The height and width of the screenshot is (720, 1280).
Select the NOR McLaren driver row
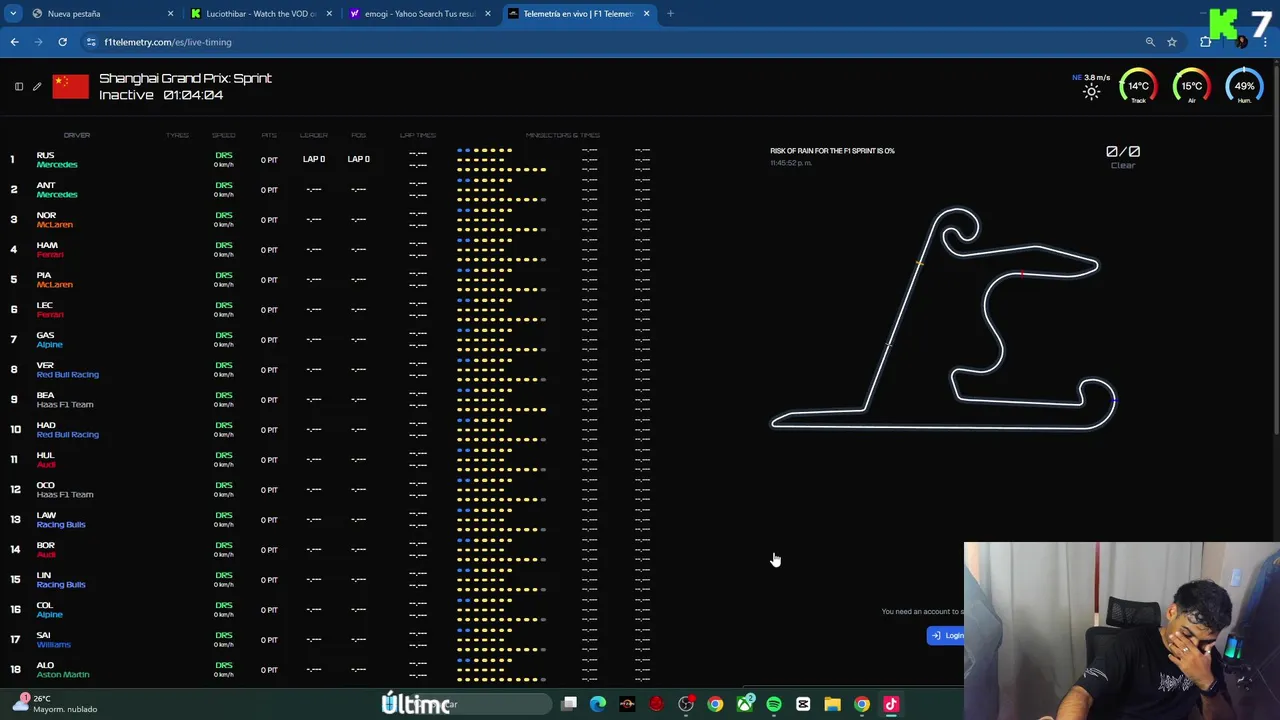tap(330, 219)
